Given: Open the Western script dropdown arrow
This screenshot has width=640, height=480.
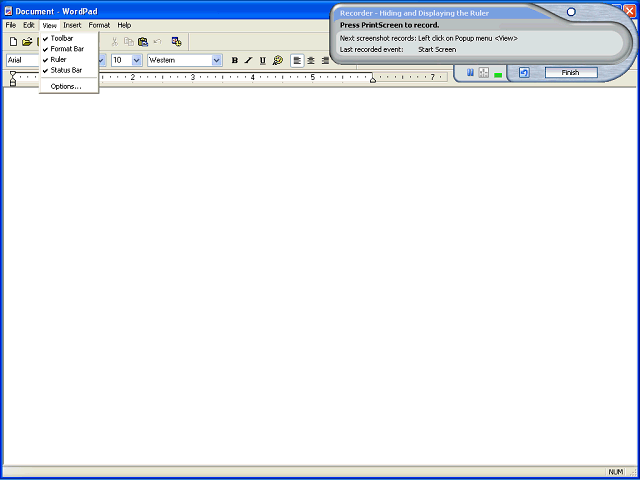Looking at the screenshot, I should click(217, 60).
